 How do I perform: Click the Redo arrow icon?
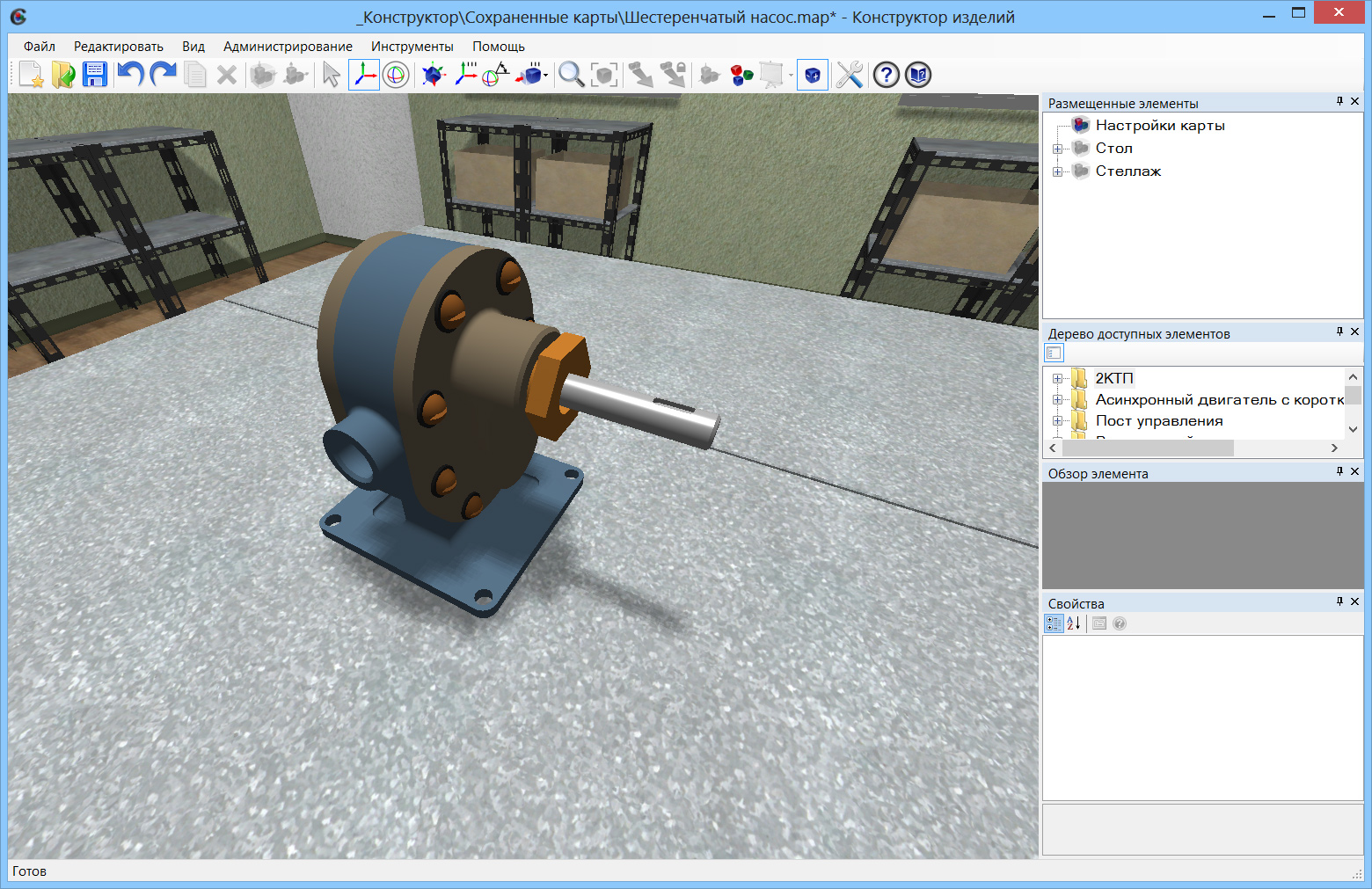[x=163, y=75]
